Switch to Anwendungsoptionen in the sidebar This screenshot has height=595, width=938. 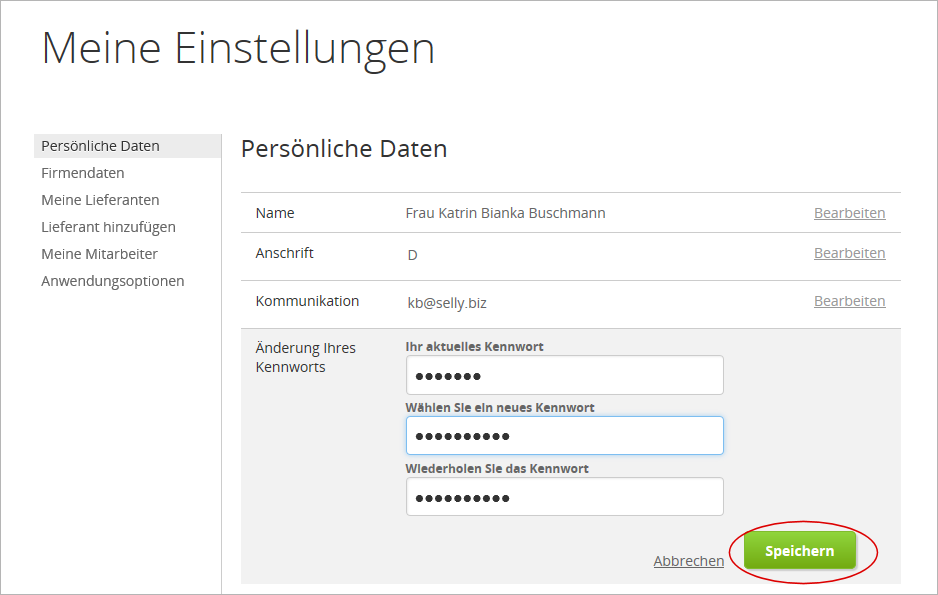pos(113,281)
